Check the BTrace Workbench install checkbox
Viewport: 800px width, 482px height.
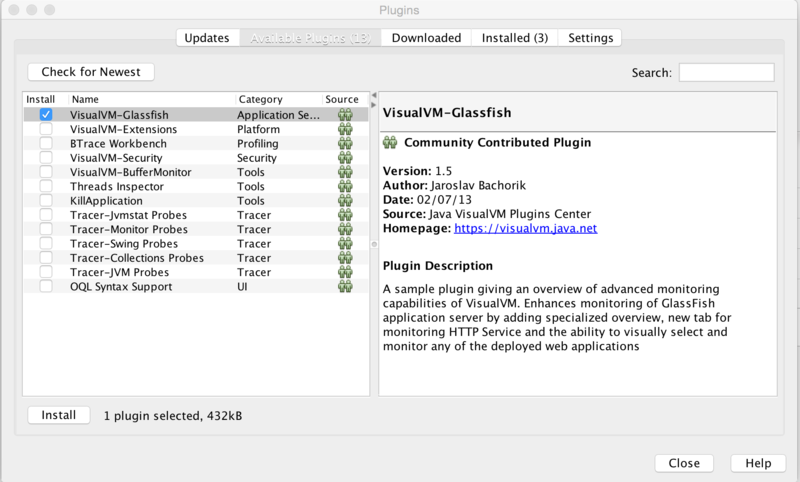46,143
